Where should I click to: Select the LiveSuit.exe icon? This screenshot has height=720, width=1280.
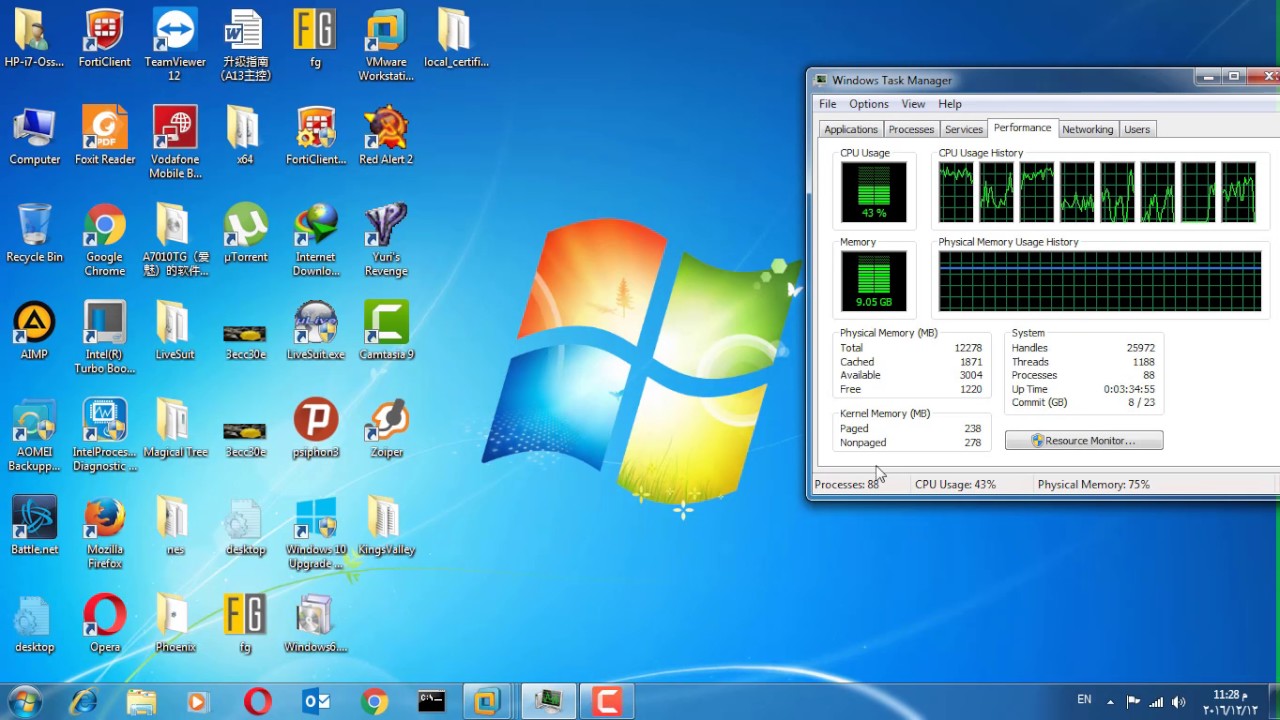(316, 331)
